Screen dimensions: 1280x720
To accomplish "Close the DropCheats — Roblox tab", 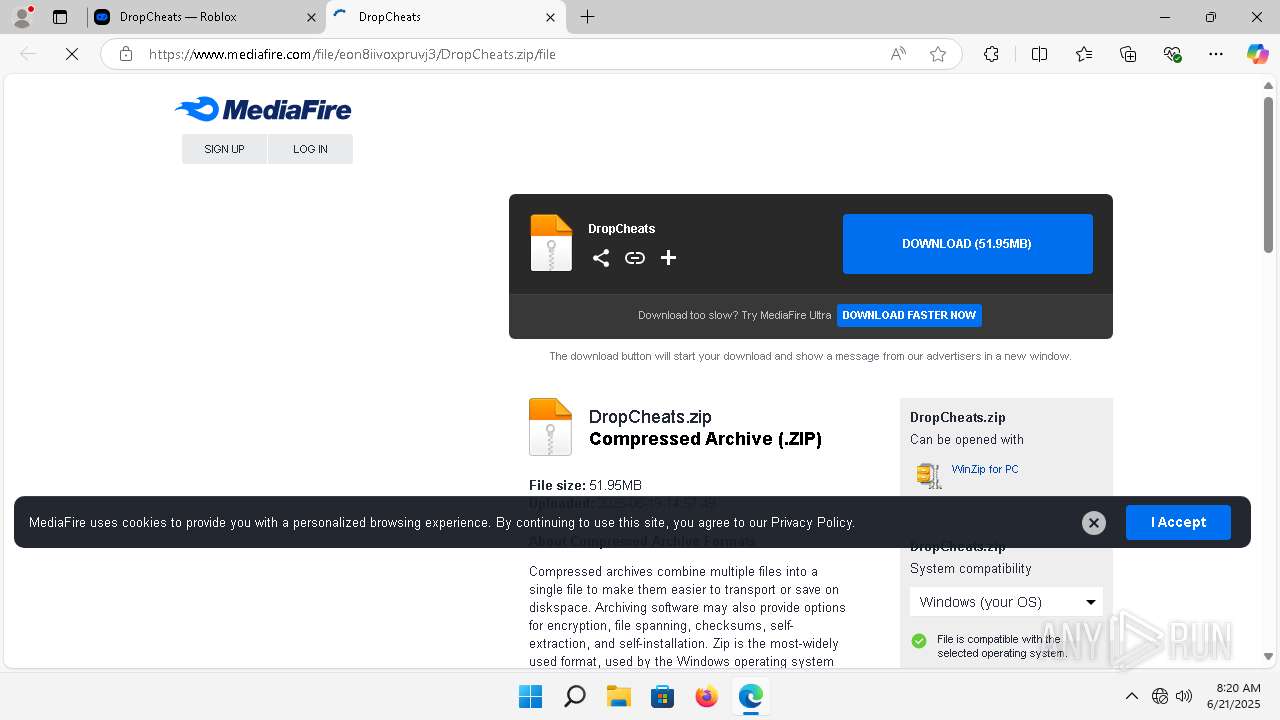I will tap(311, 17).
